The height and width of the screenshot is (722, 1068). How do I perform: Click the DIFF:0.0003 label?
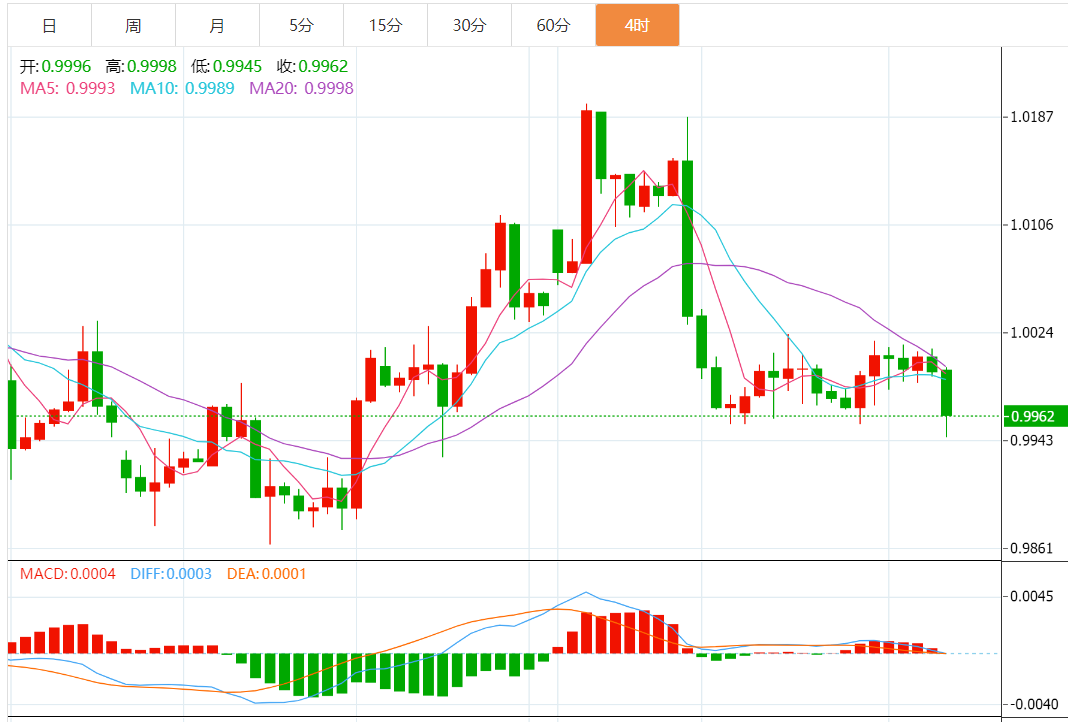[x=169, y=574]
